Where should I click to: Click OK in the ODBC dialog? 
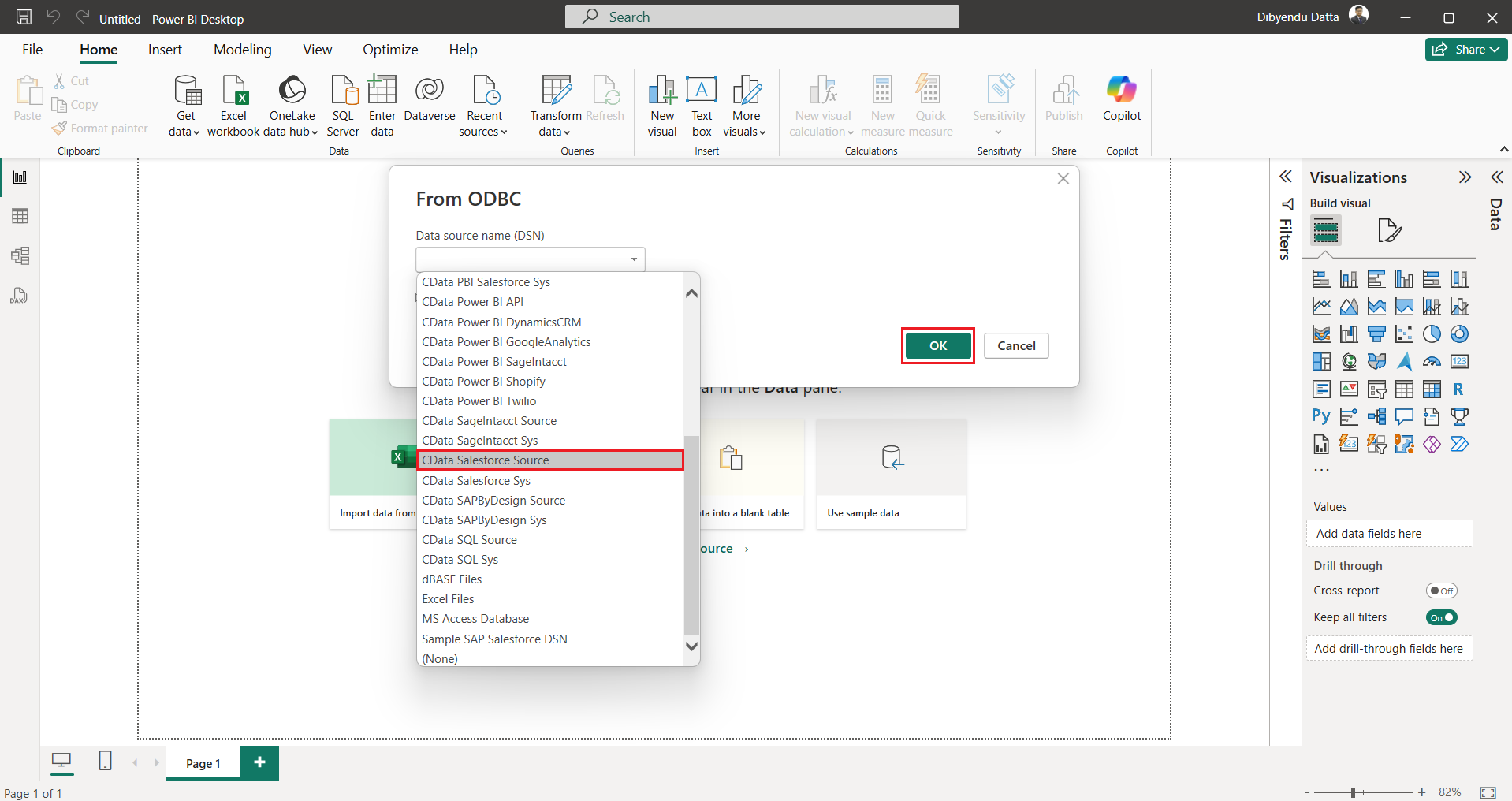click(938, 345)
